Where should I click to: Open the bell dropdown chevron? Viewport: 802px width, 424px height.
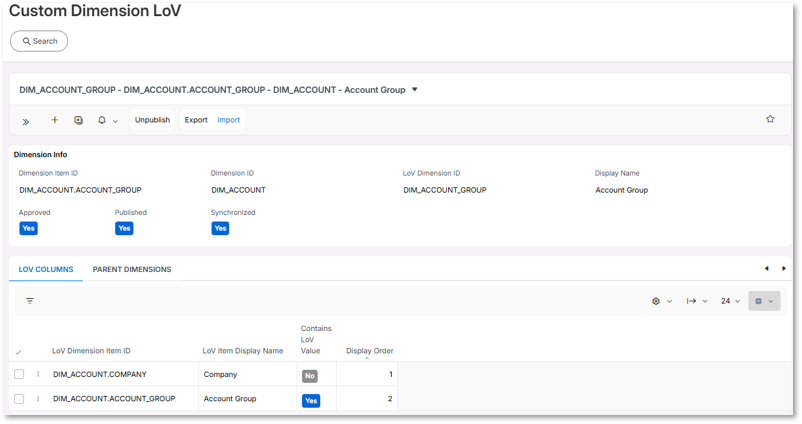click(115, 121)
